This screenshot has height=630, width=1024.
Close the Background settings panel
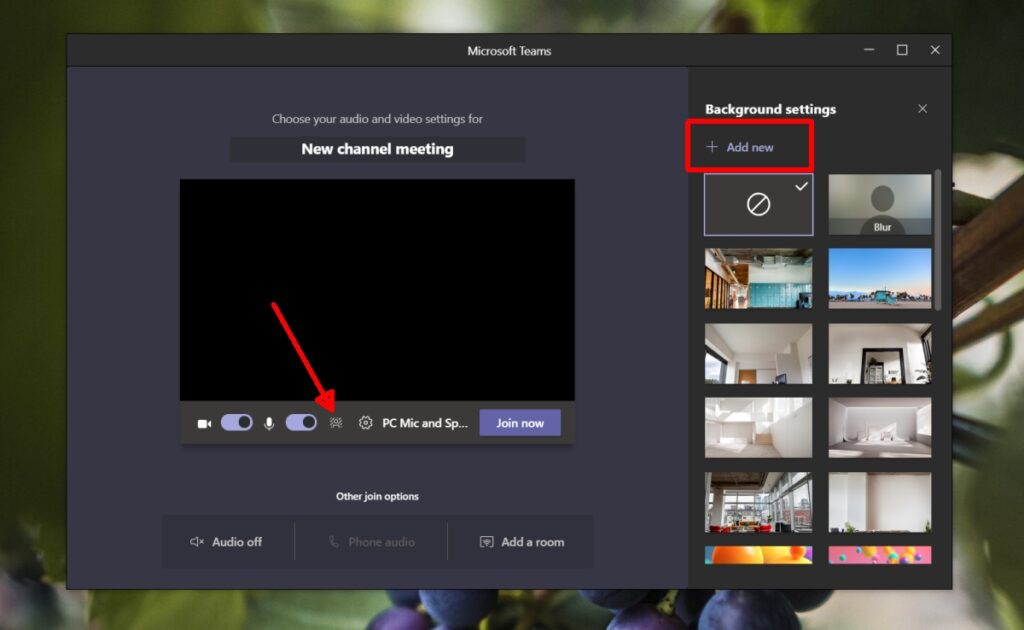tap(922, 108)
